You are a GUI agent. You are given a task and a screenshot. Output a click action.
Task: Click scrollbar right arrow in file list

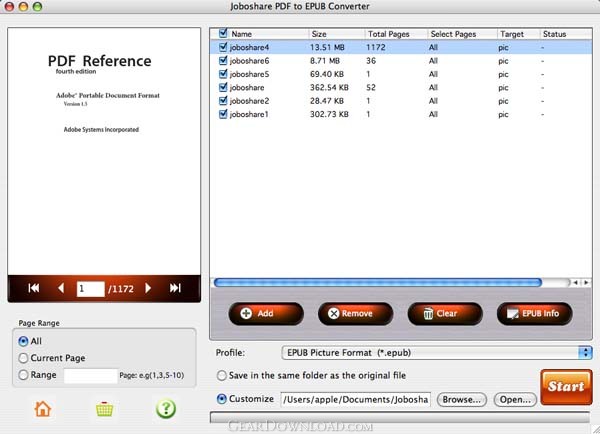point(586,282)
